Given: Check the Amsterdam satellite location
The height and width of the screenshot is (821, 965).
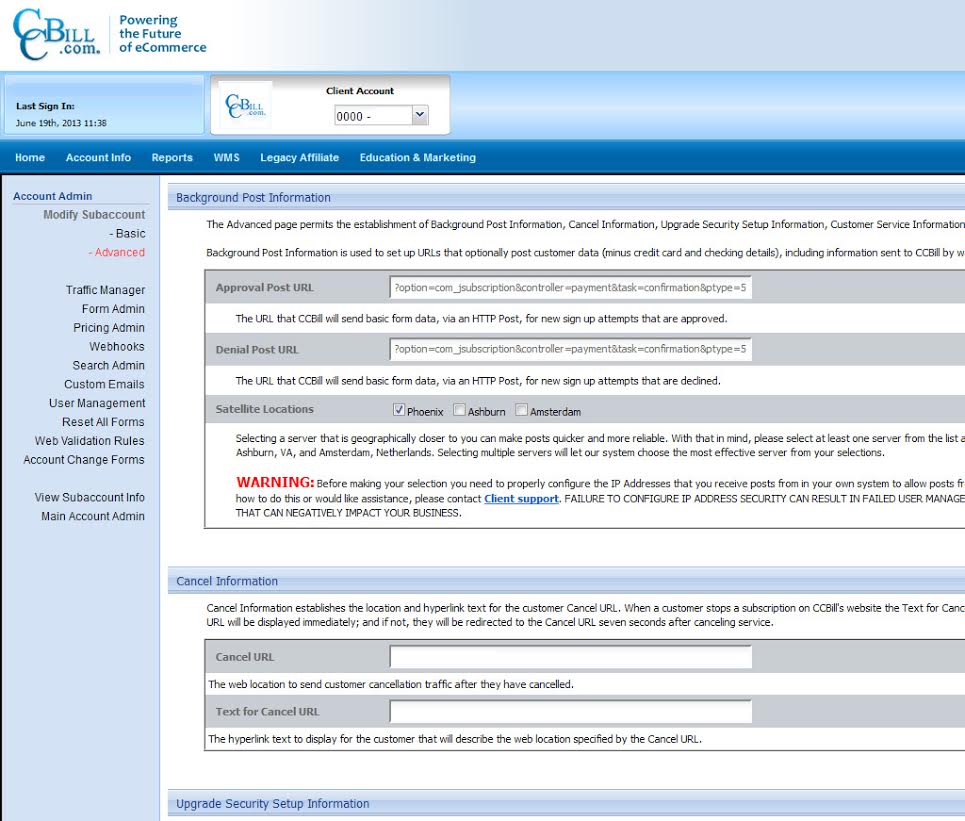Looking at the screenshot, I should tap(521, 410).
